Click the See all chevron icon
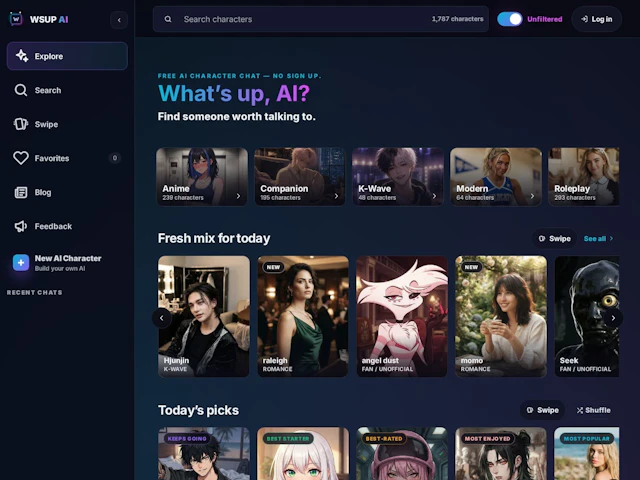The image size is (640, 480). 611,238
